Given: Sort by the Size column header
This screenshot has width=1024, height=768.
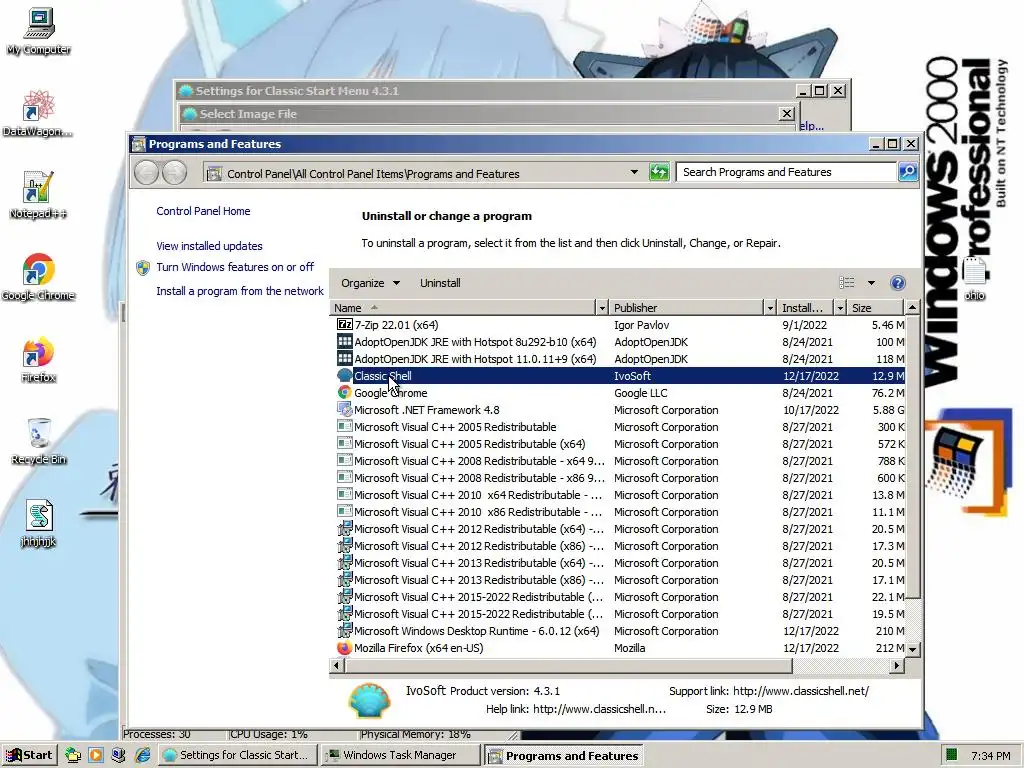Looking at the screenshot, I should (876, 308).
